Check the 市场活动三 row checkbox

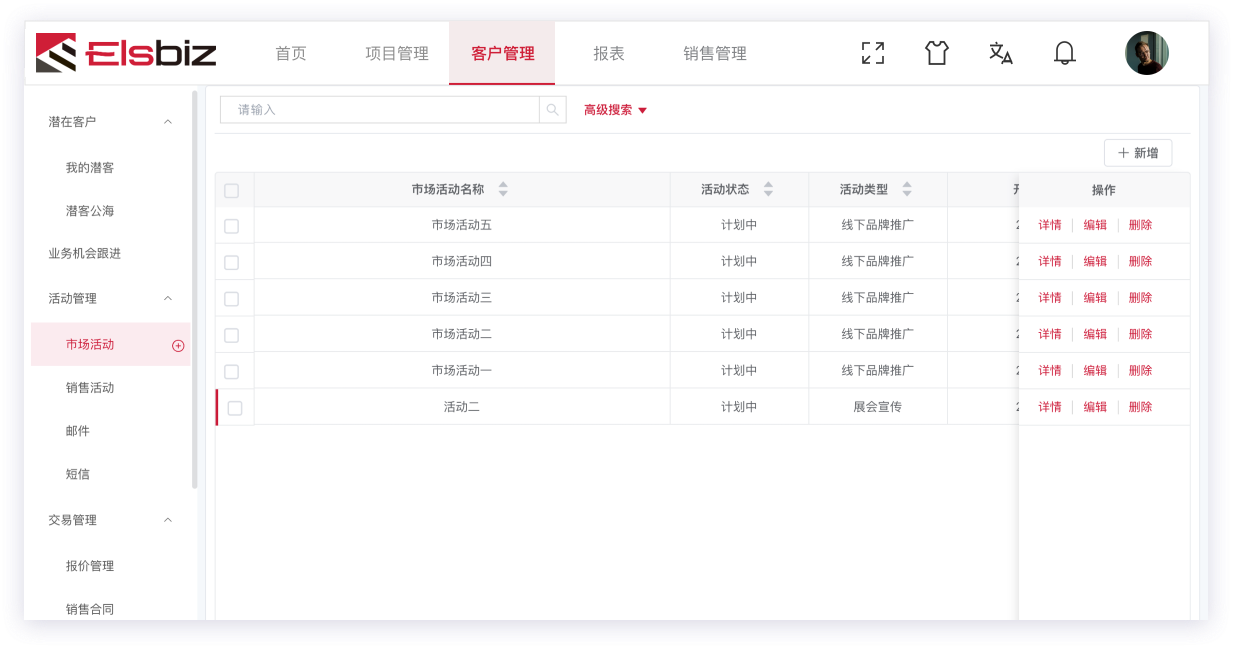(x=232, y=299)
